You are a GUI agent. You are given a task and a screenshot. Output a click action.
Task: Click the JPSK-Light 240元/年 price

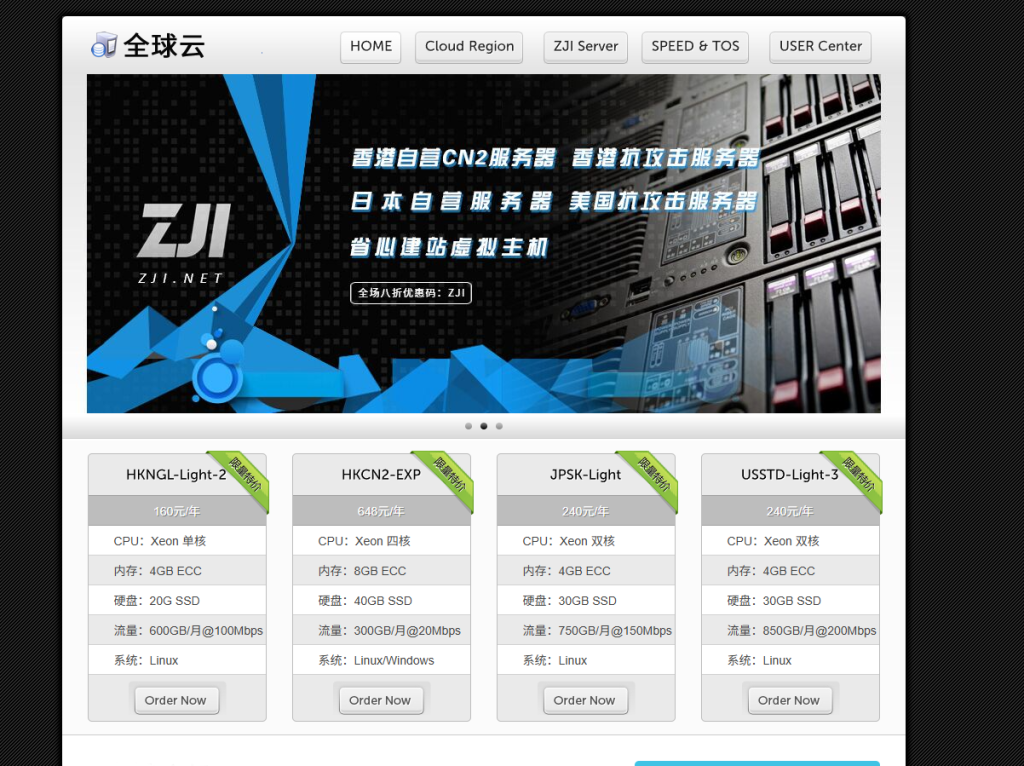point(586,511)
